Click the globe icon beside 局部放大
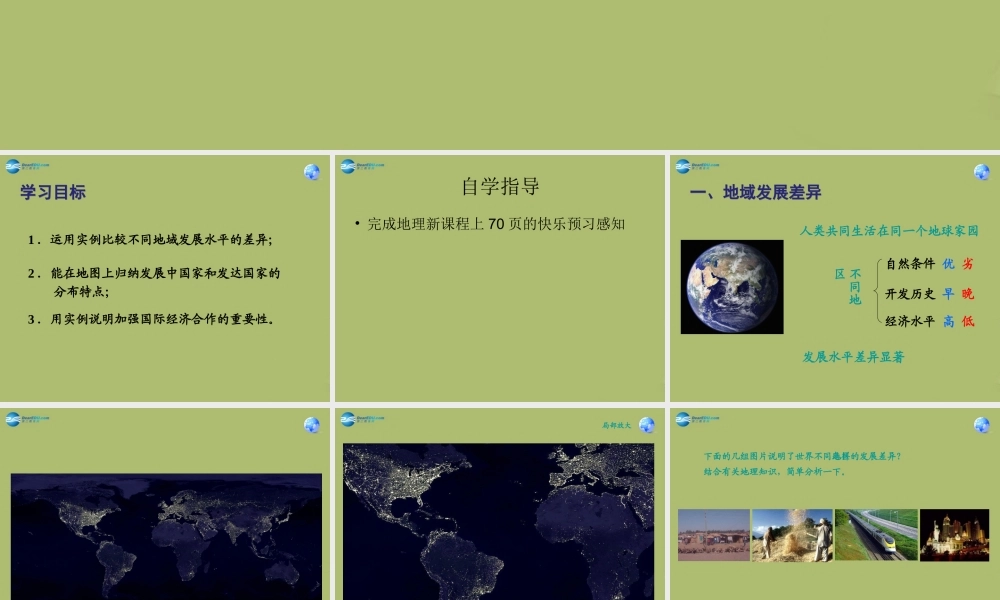The width and height of the screenshot is (1000, 600). click(x=647, y=425)
